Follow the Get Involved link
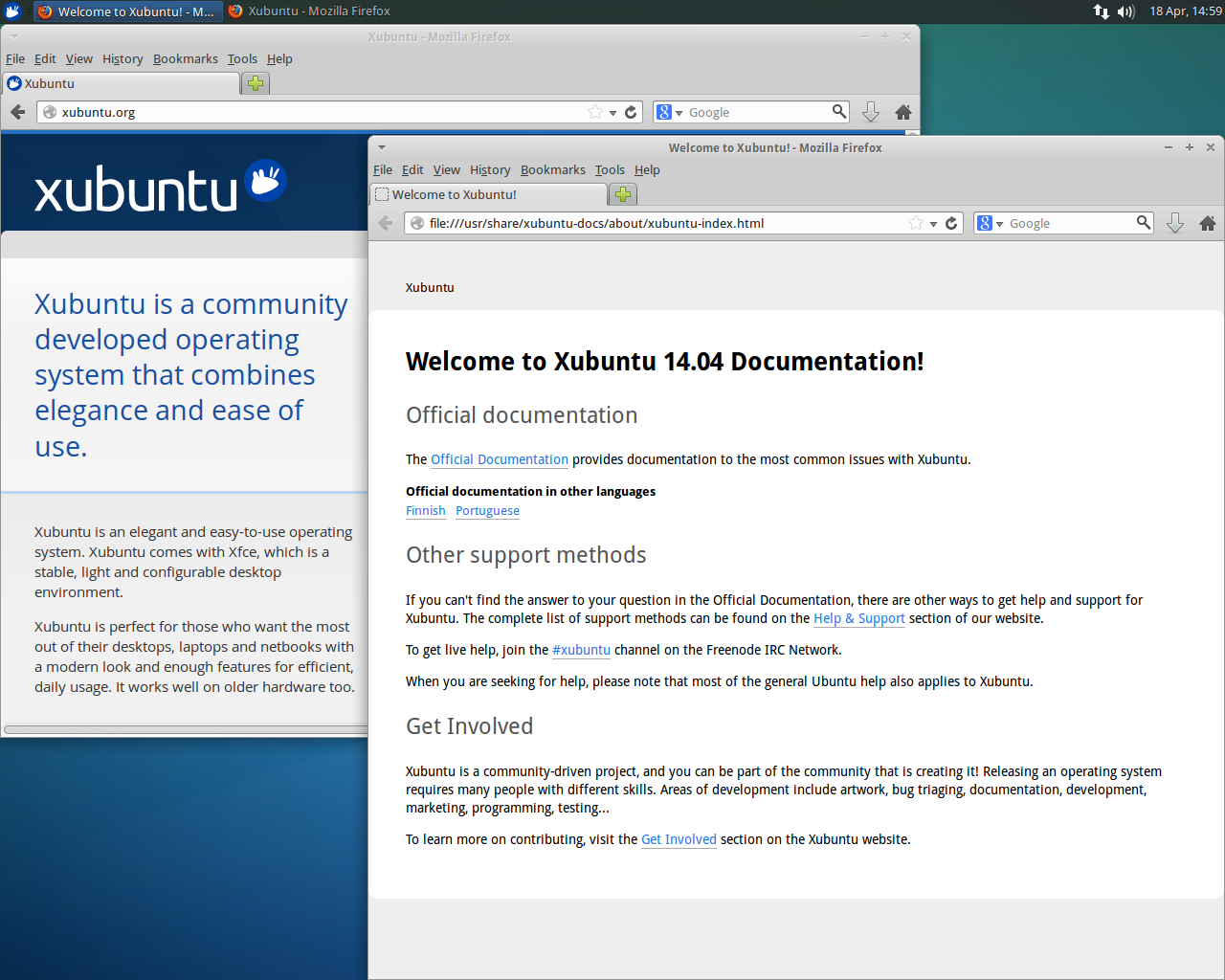Viewport: 1225px width, 980px height. (x=679, y=839)
